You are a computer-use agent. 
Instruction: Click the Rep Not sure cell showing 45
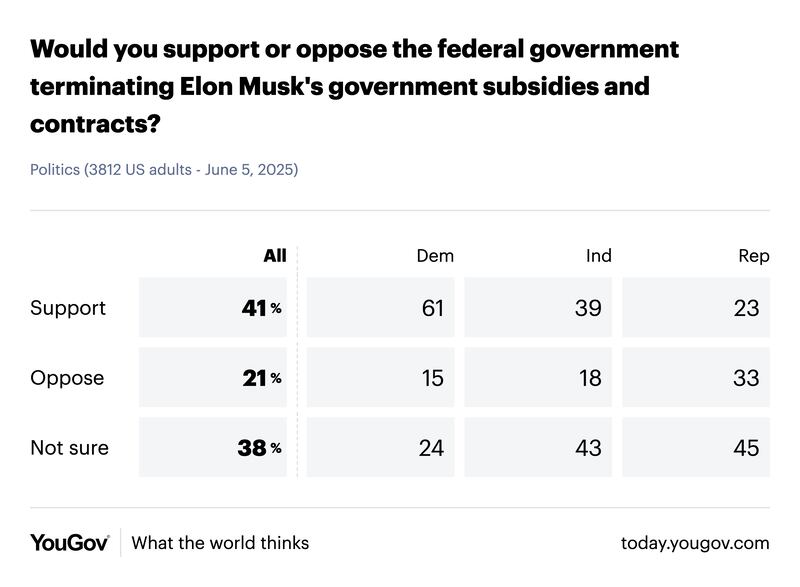[696, 448]
